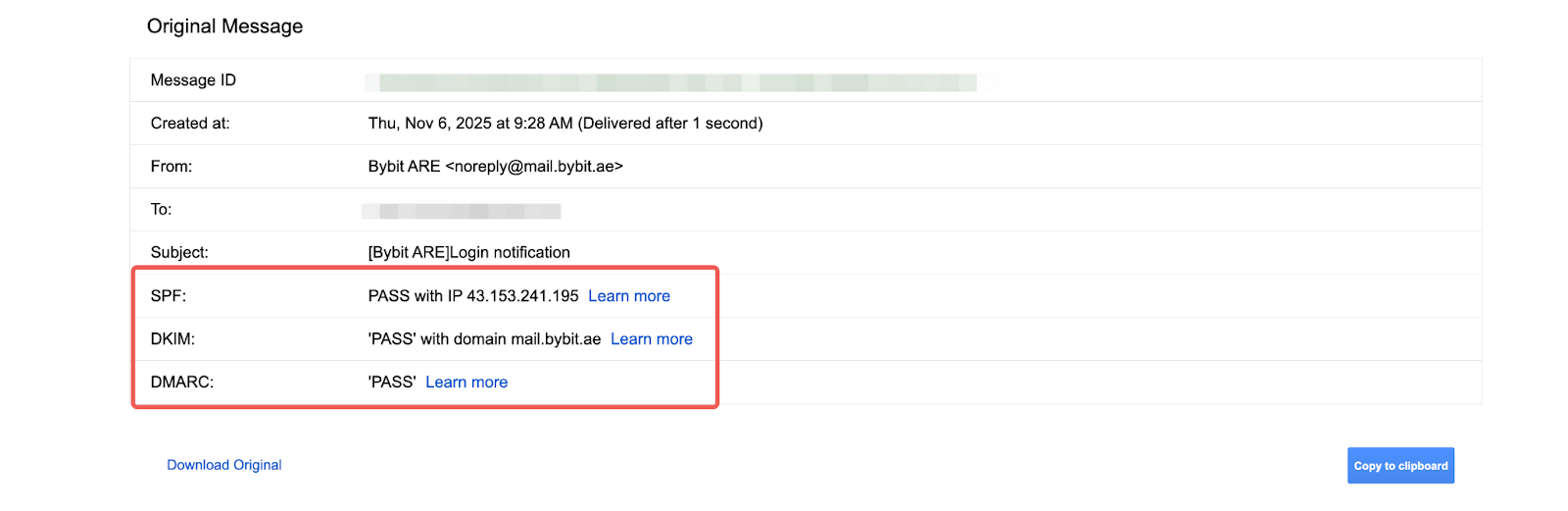Image resolution: width=1568 pixels, height=511 pixels.
Task: Click the blurred Message ID value
Action: point(676,82)
